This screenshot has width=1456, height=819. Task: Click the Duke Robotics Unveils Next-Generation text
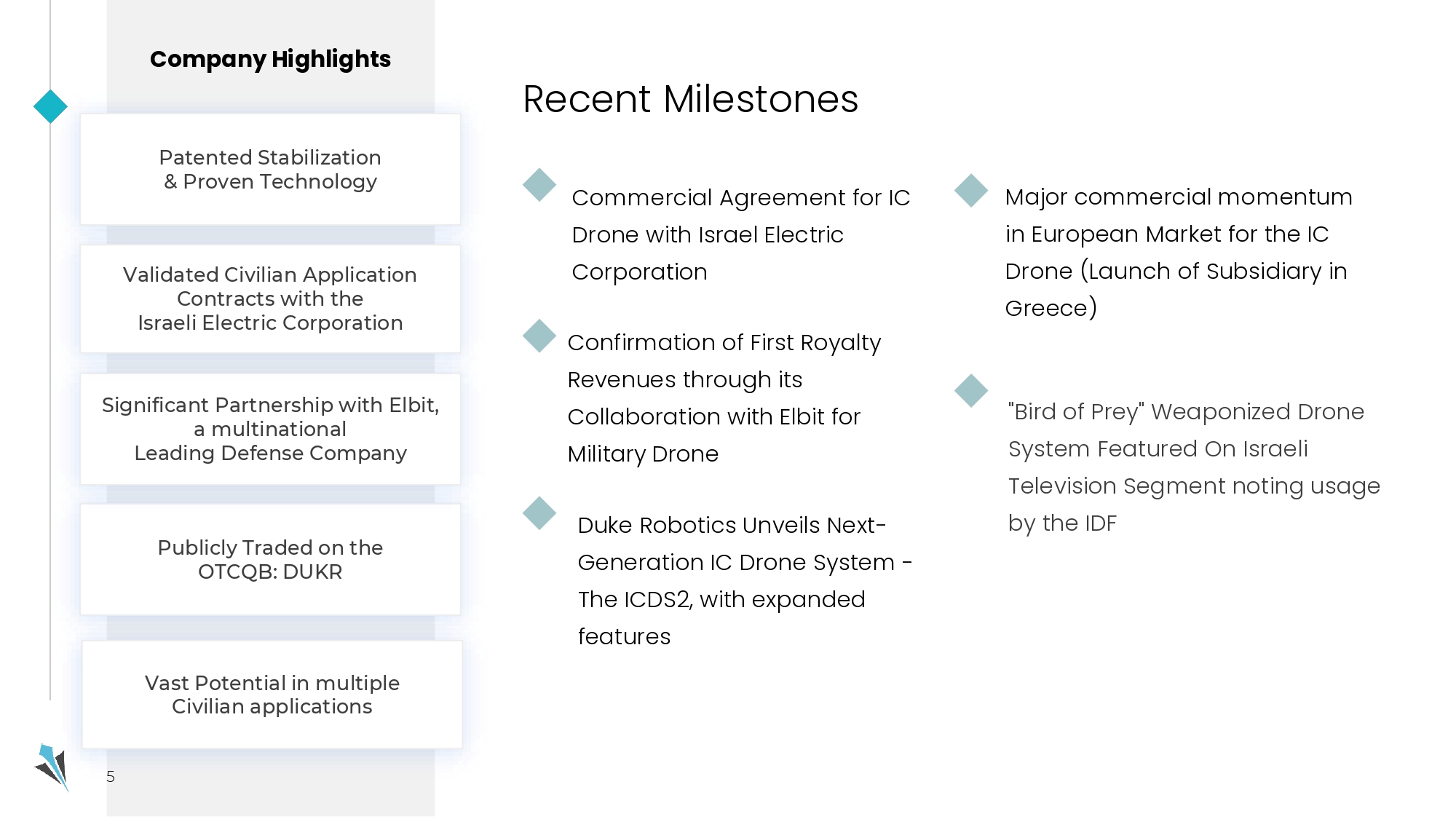pos(744,580)
